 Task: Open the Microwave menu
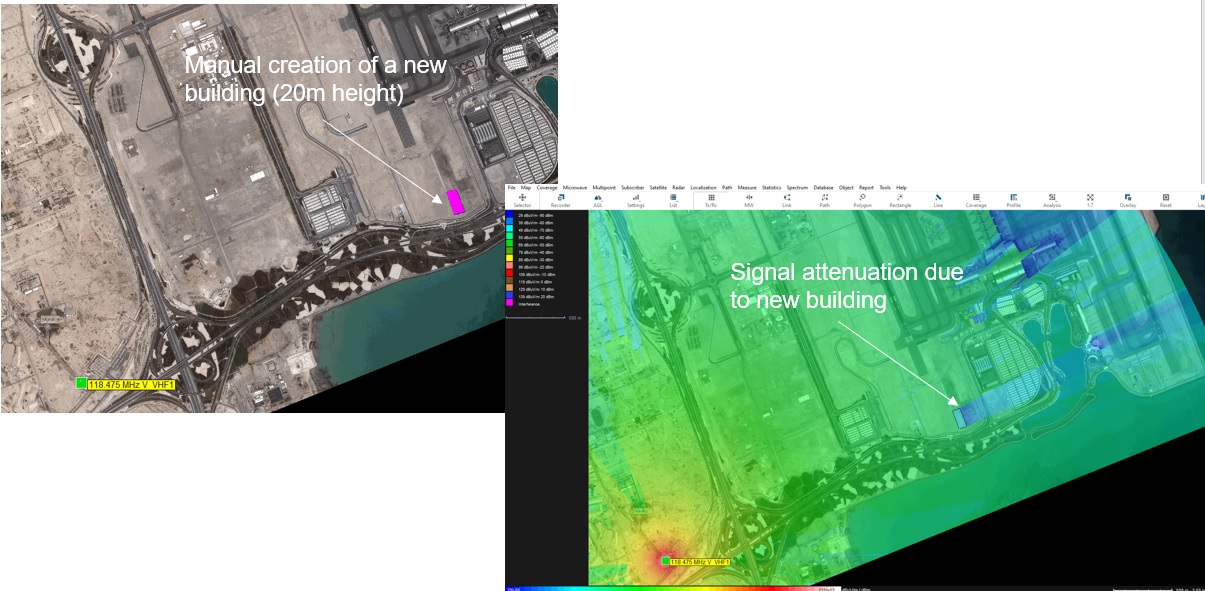(x=575, y=188)
